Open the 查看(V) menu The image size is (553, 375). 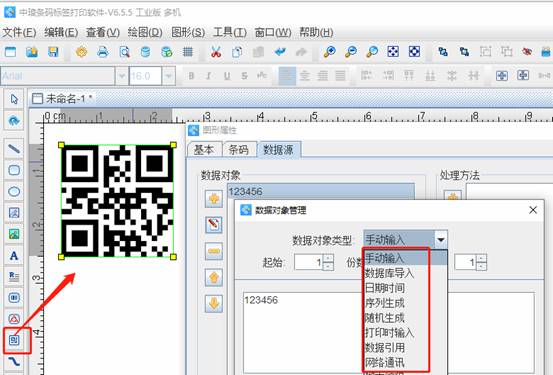pyautogui.click(x=103, y=32)
